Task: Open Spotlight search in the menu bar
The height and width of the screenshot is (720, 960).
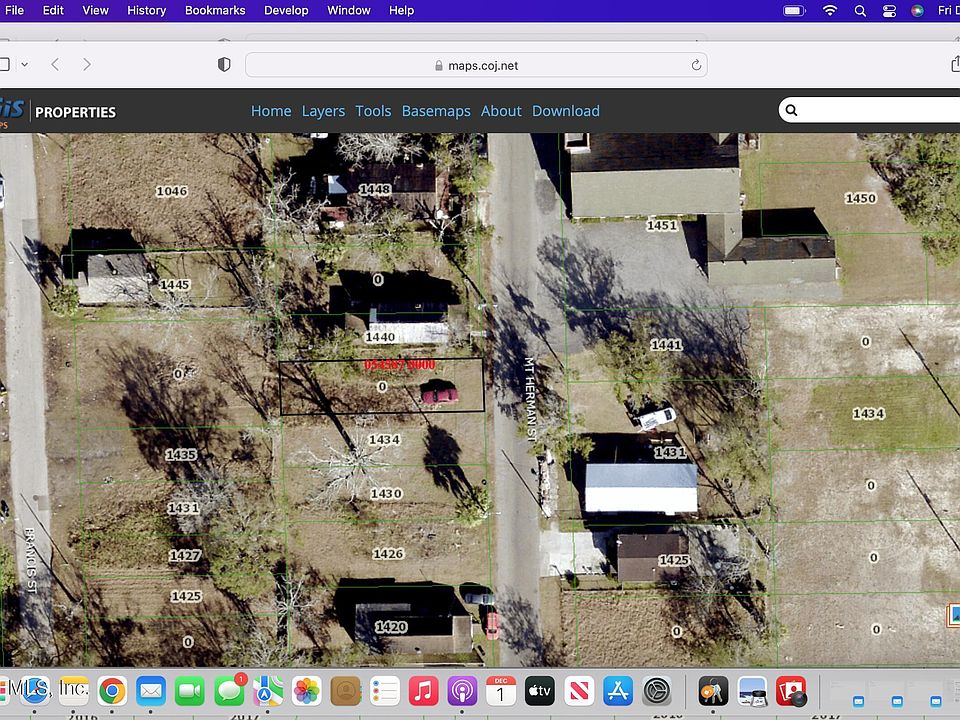Action: [x=860, y=10]
